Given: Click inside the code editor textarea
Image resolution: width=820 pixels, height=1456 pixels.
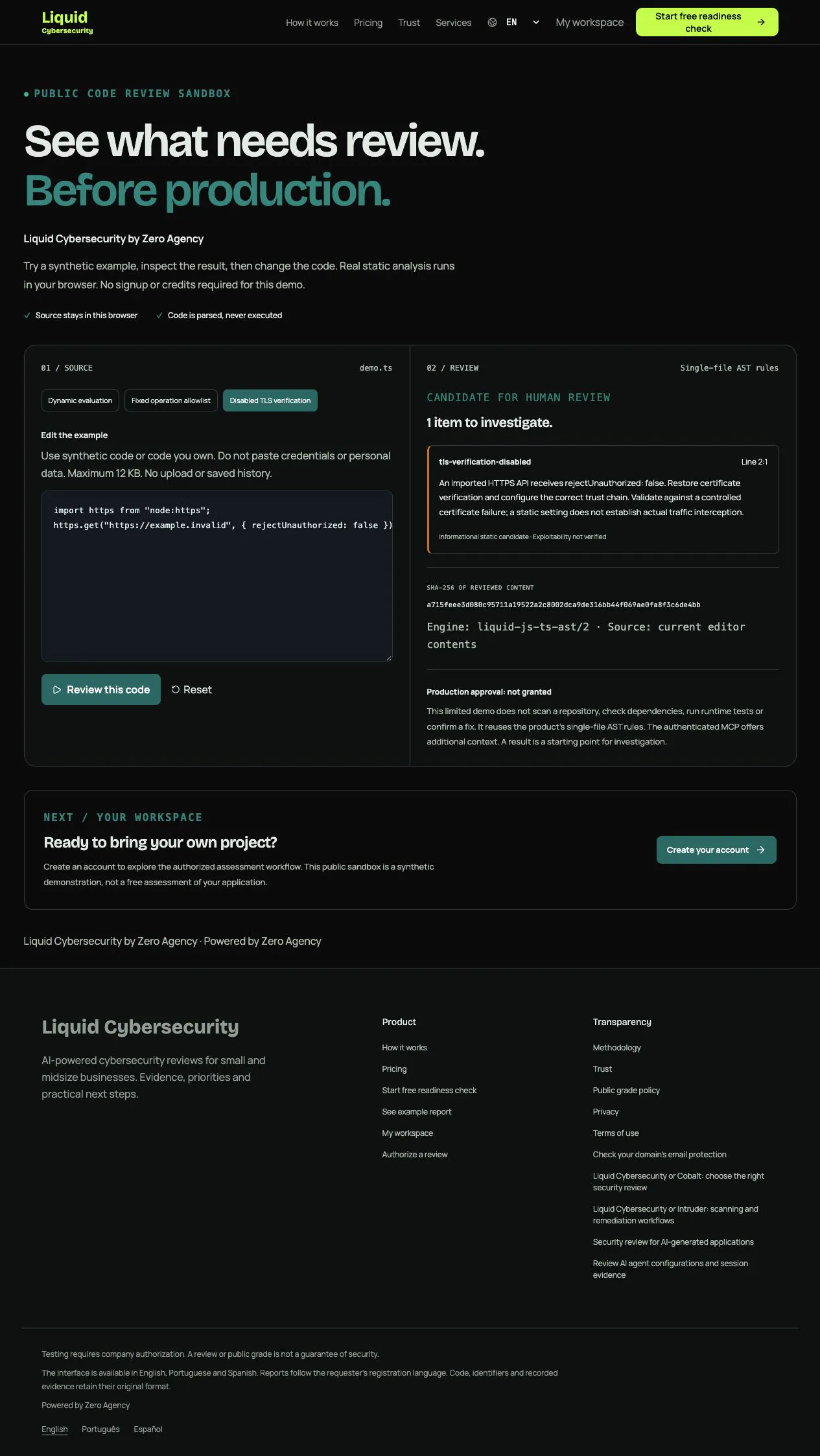Looking at the screenshot, I should (x=217, y=576).
